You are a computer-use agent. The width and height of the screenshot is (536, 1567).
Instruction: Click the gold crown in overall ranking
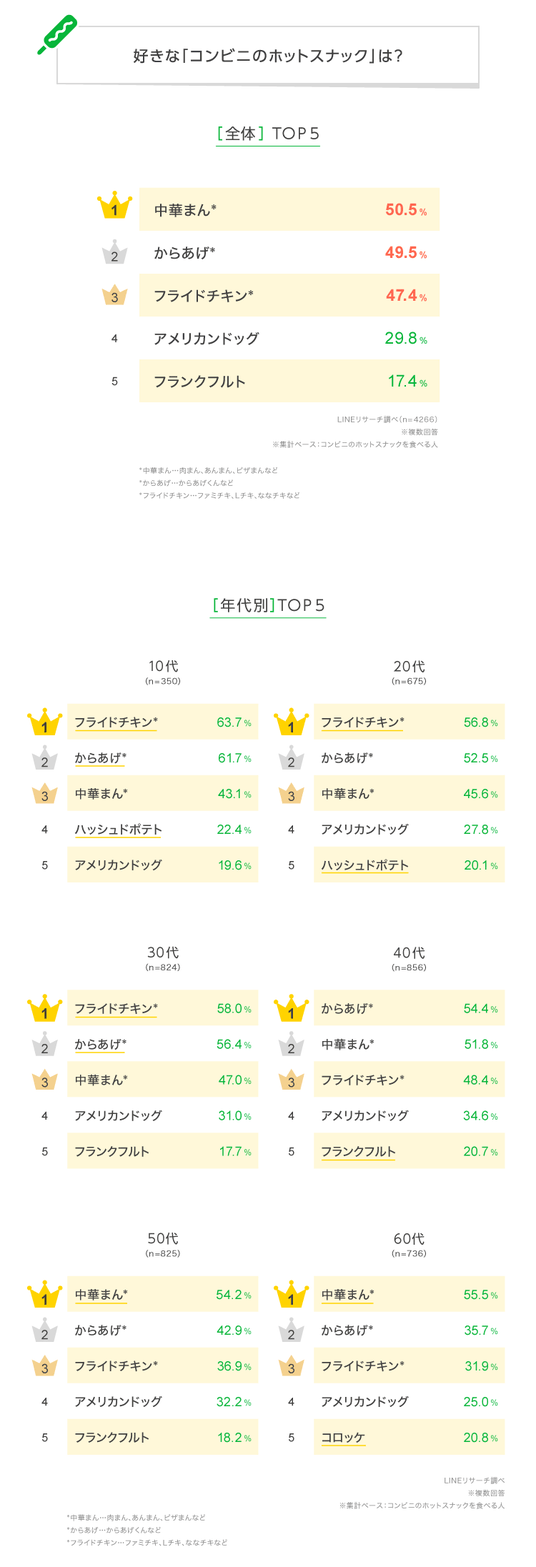click(115, 208)
